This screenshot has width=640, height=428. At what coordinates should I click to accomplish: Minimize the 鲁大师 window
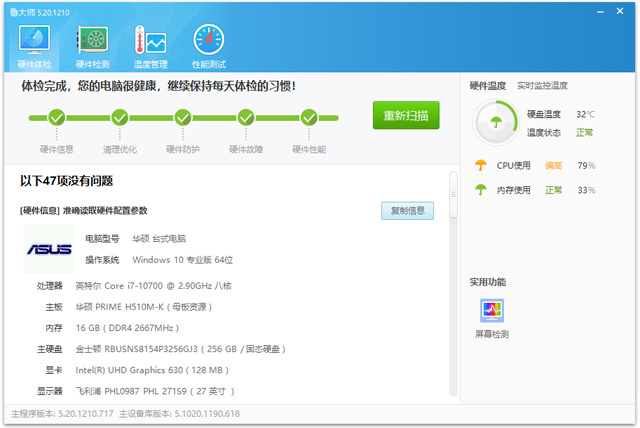tap(600, 12)
